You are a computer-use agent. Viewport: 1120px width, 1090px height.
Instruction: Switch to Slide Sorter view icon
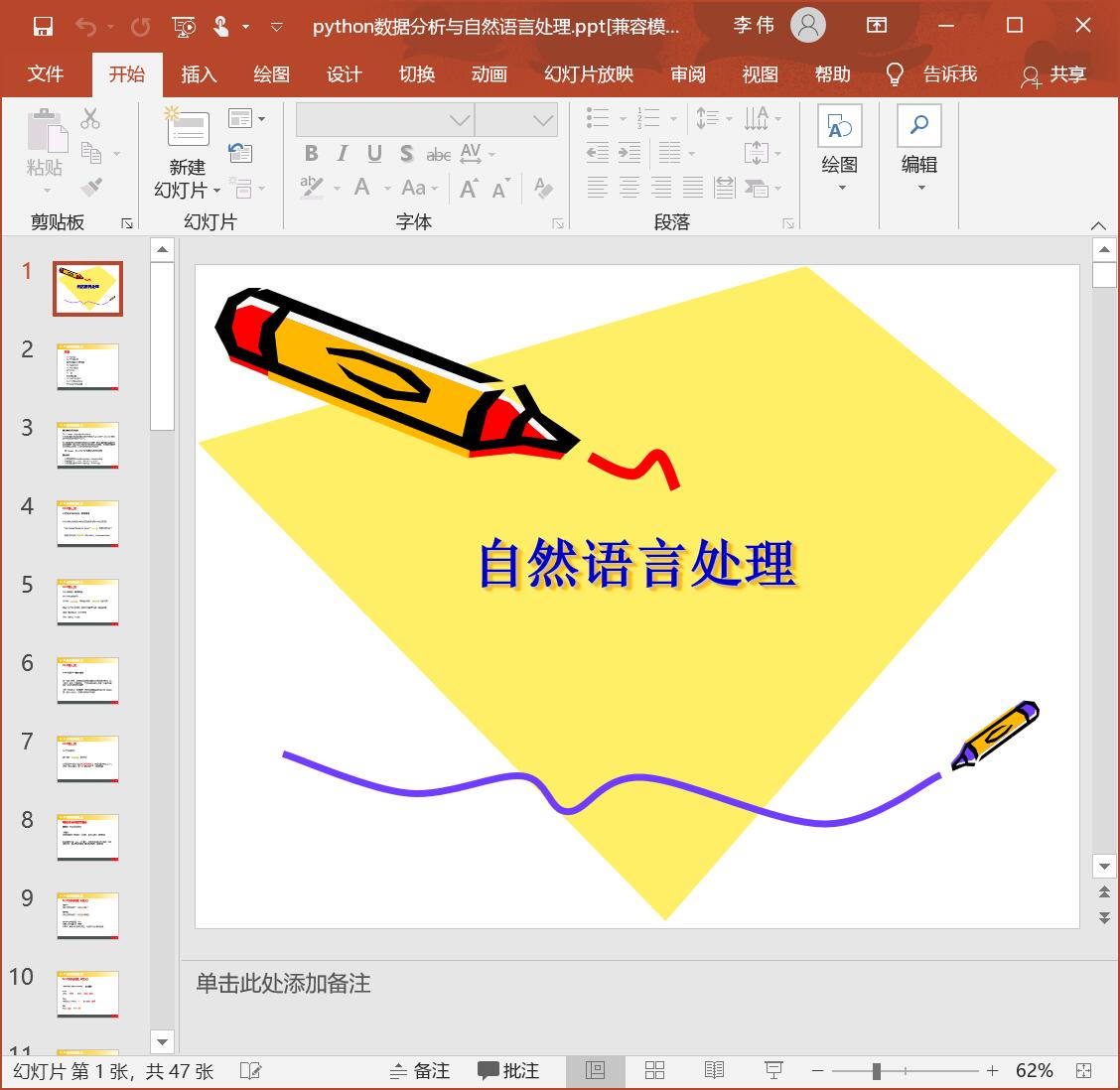pyautogui.click(x=654, y=1070)
